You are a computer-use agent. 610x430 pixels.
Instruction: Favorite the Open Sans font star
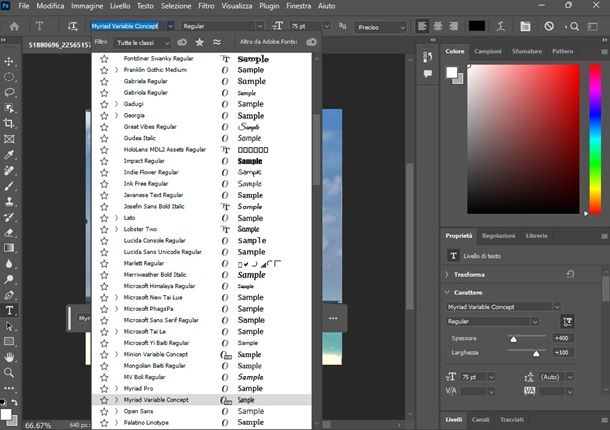tap(104, 411)
